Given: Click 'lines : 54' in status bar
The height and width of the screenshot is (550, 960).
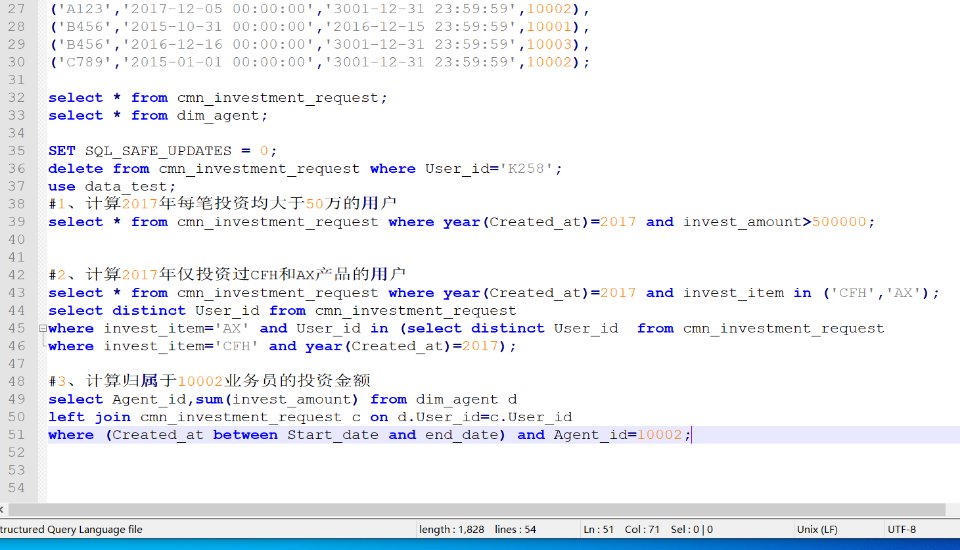Looking at the screenshot, I should (516, 529).
